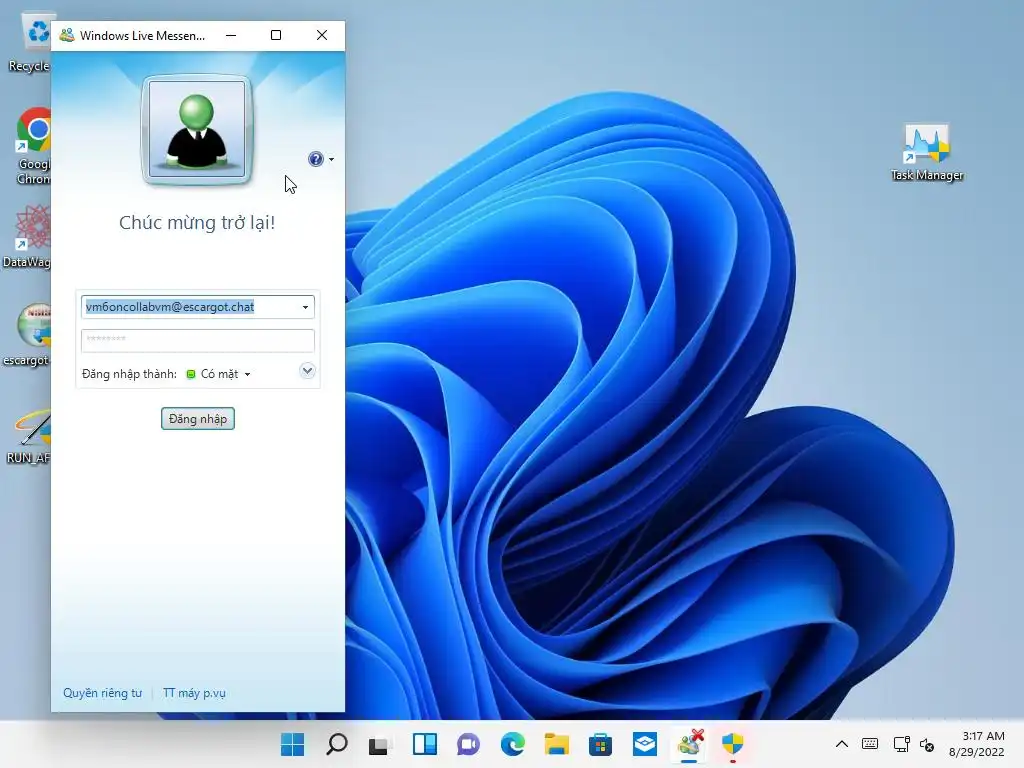1024x768 pixels.
Task: Launch Microsoft Edge from taskbar
Action: (x=513, y=744)
